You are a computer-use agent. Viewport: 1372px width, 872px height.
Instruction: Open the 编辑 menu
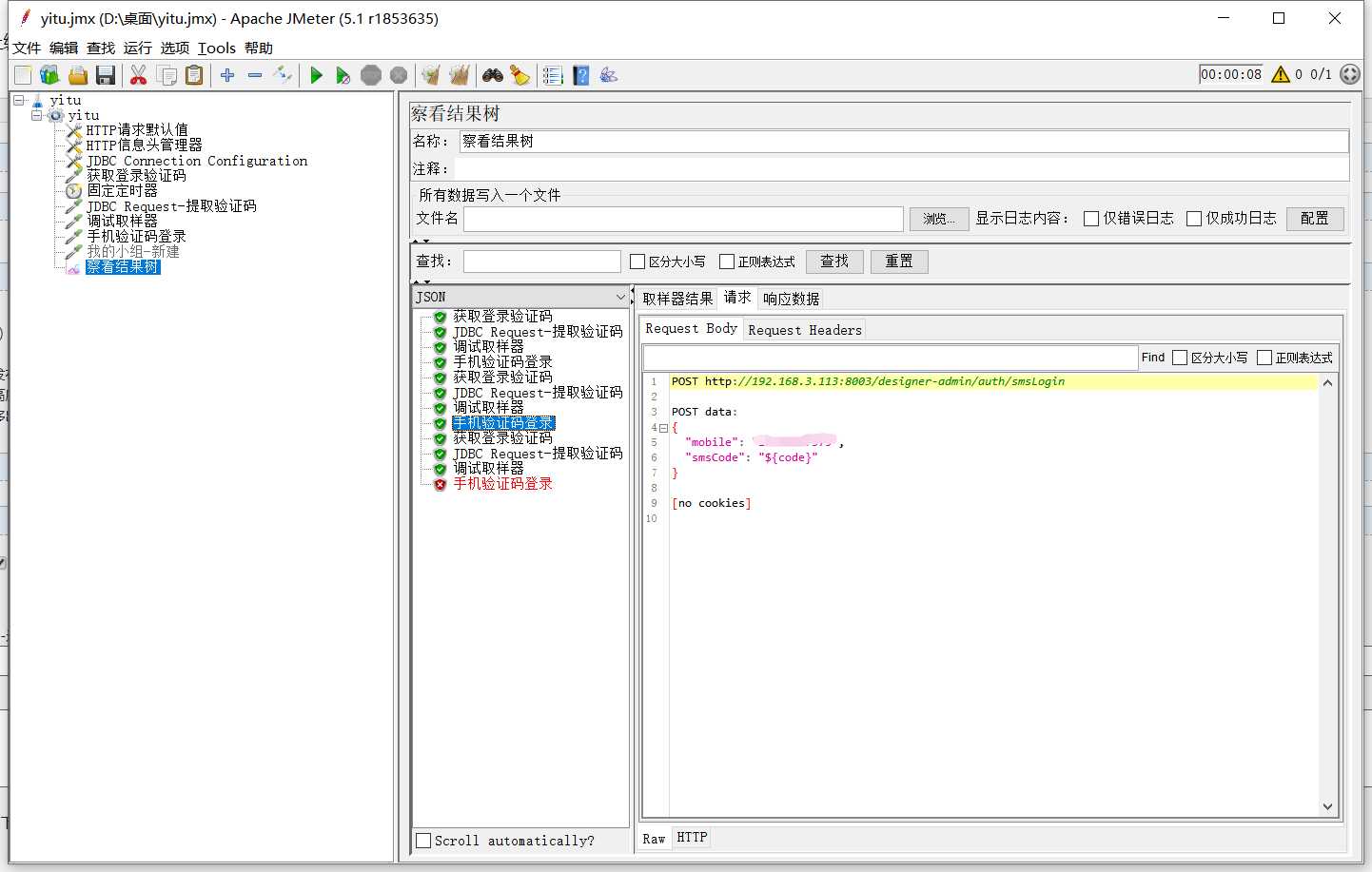click(64, 48)
